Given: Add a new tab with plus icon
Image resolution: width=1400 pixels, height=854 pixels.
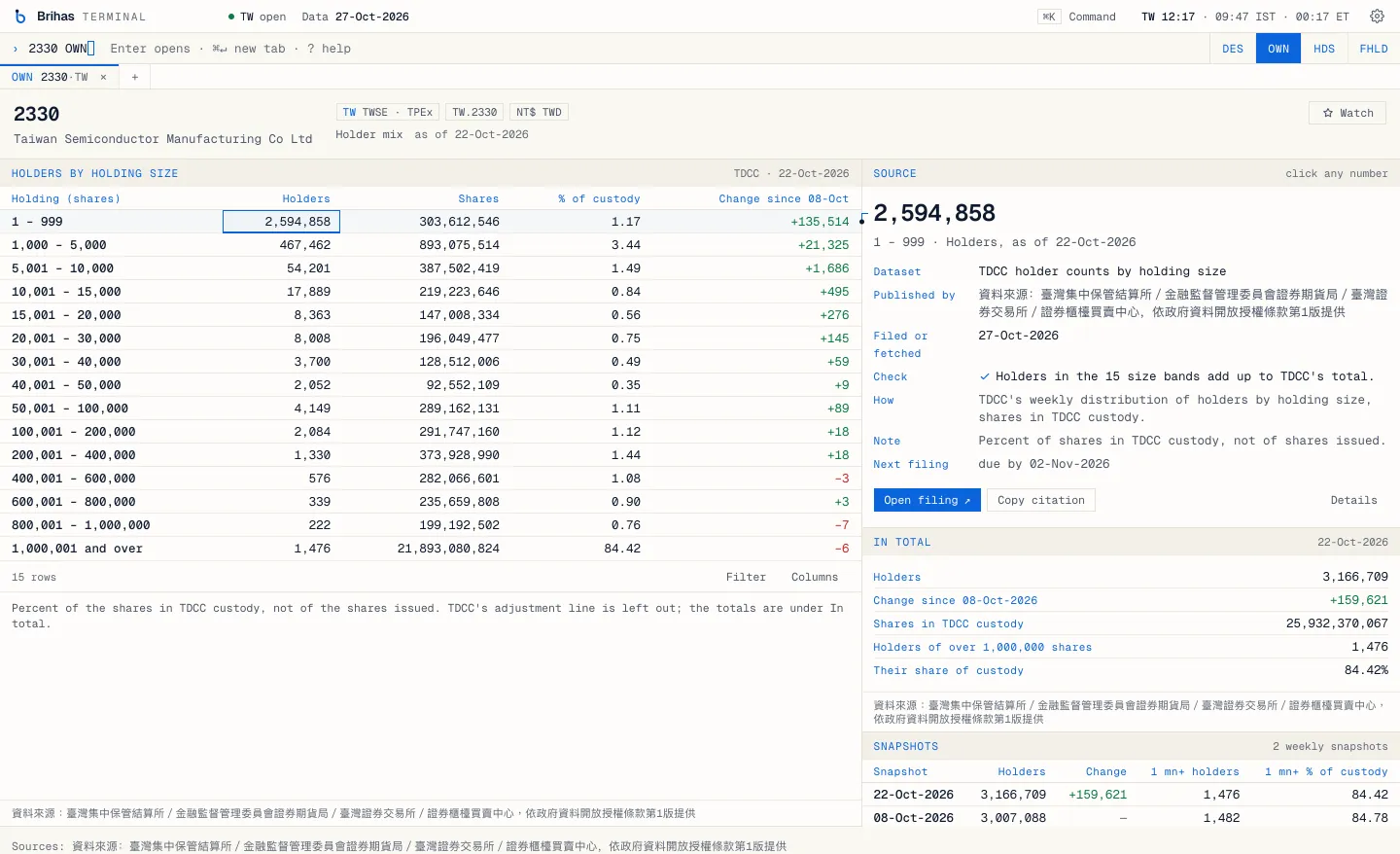Looking at the screenshot, I should click(135, 77).
